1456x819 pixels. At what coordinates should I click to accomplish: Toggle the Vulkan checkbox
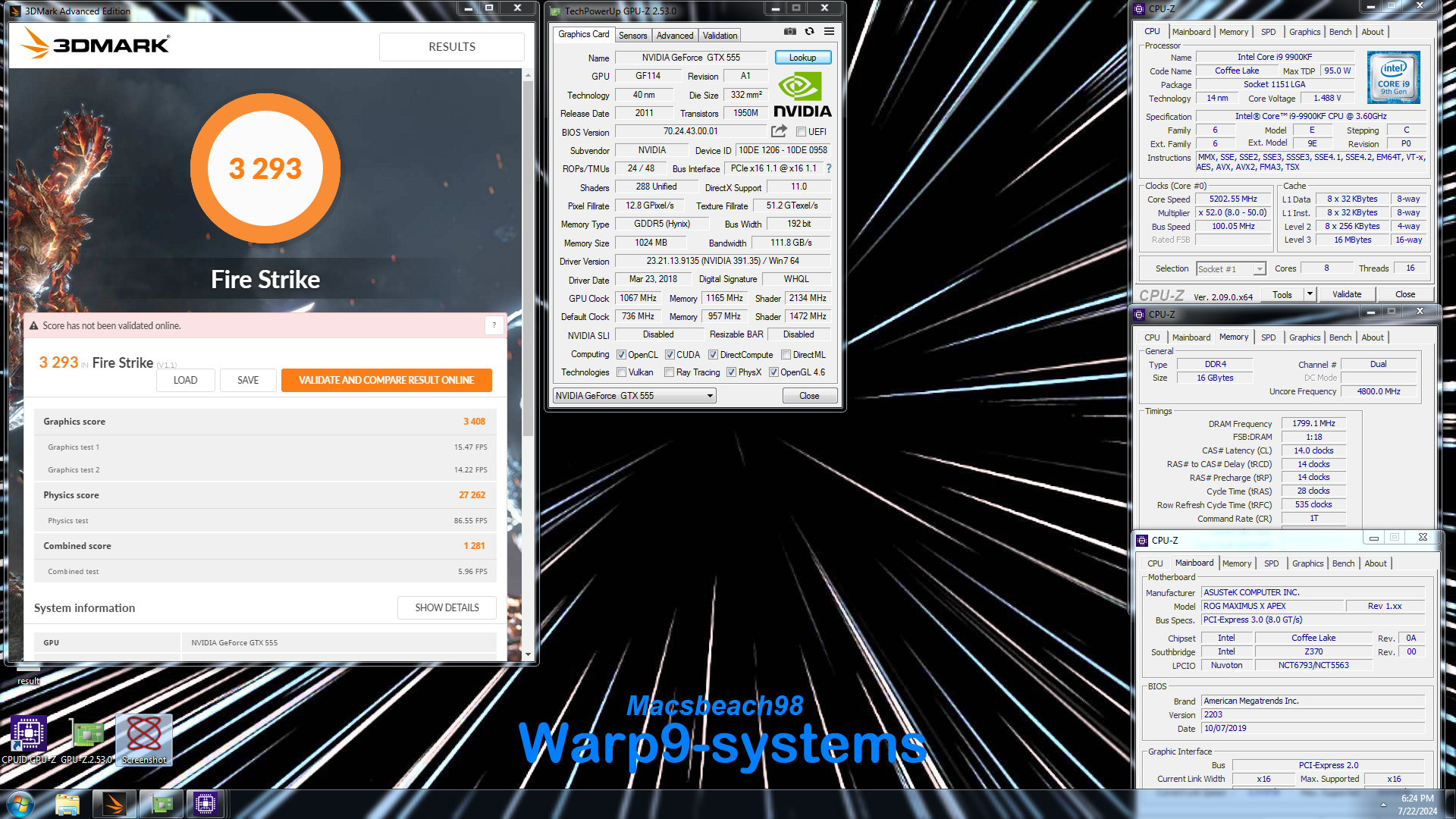click(621, 372)
